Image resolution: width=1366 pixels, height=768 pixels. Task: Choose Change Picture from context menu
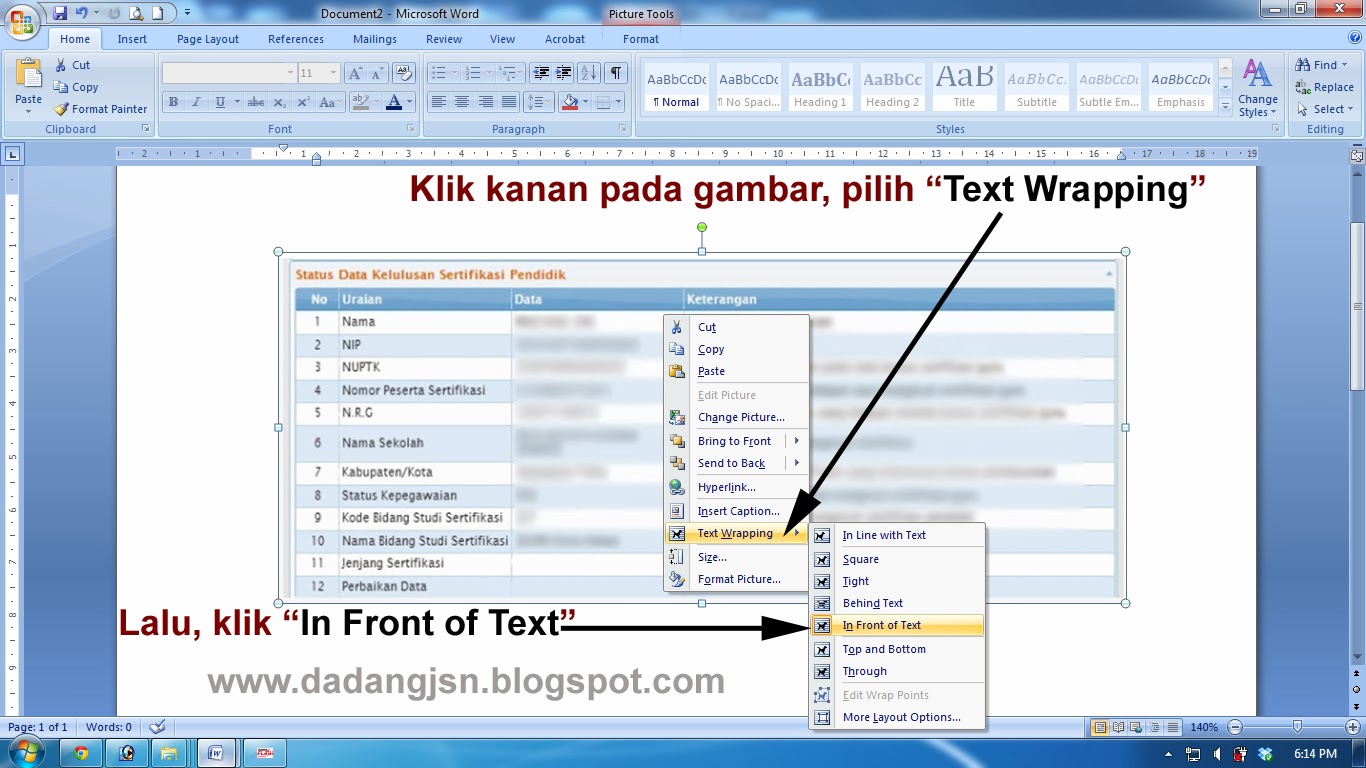click(737, 417)
